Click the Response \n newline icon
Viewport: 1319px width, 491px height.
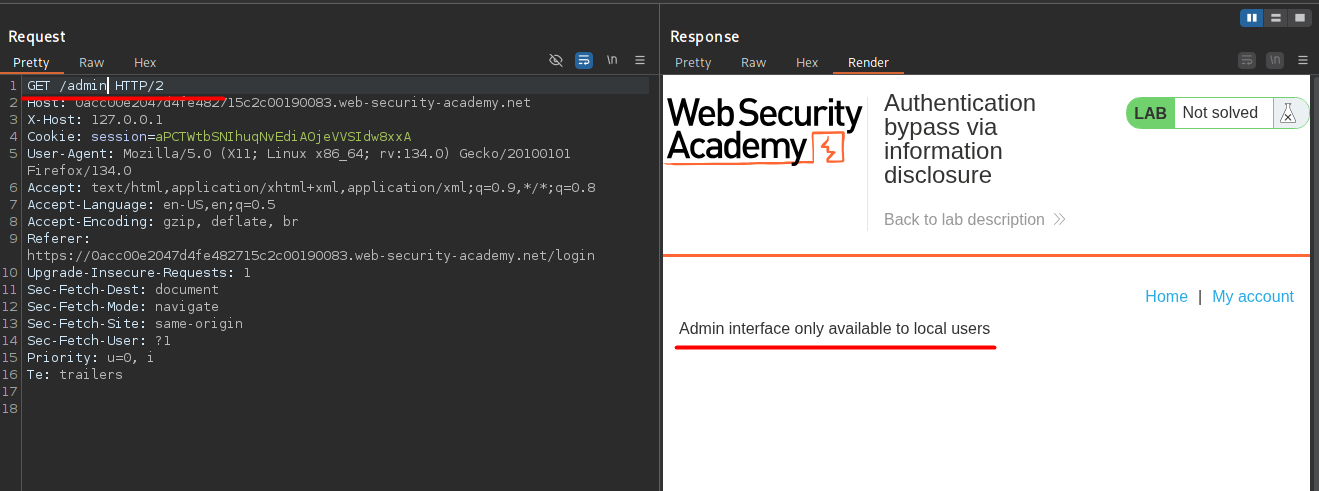click(1274, 61)
